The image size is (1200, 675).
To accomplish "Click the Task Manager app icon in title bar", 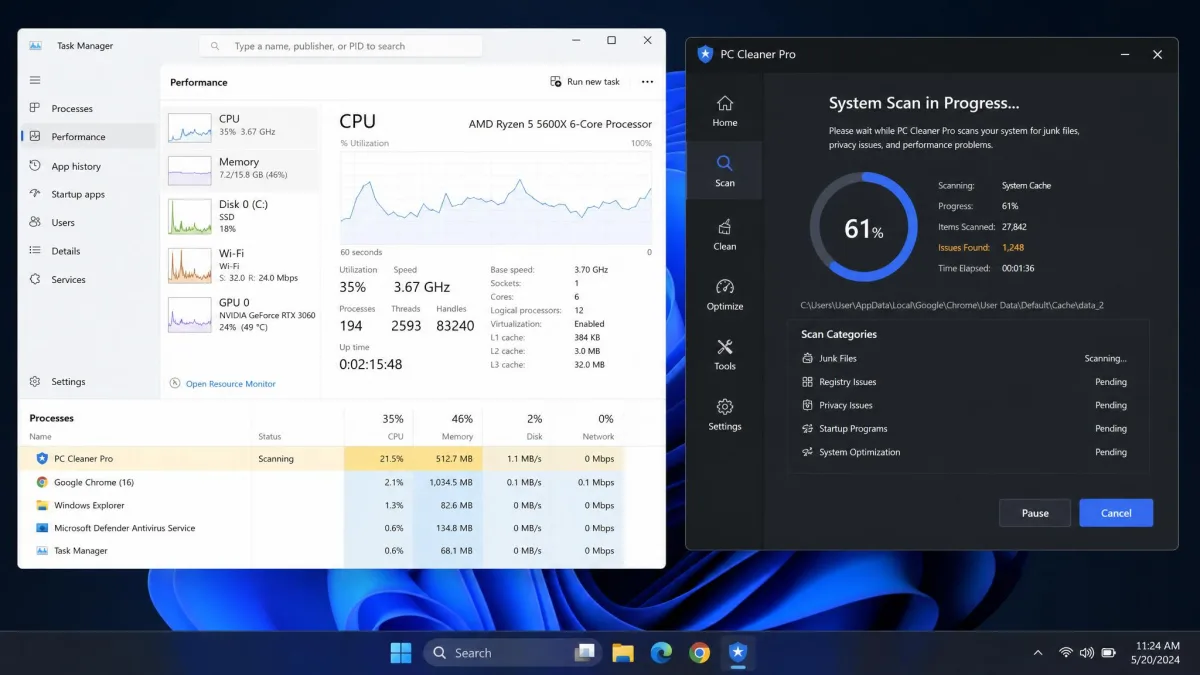I will click(x=35, y=46).
